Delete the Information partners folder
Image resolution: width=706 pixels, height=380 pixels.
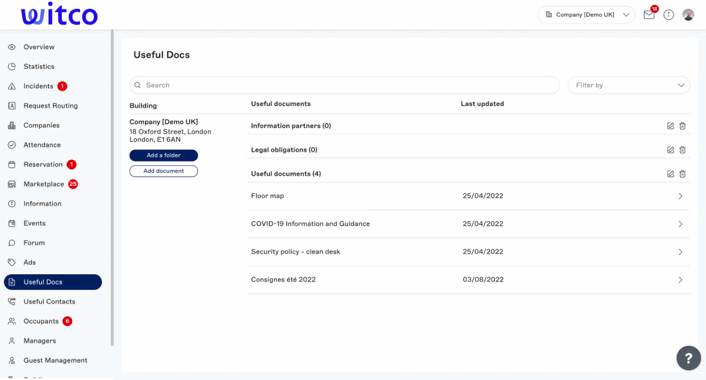683,126
